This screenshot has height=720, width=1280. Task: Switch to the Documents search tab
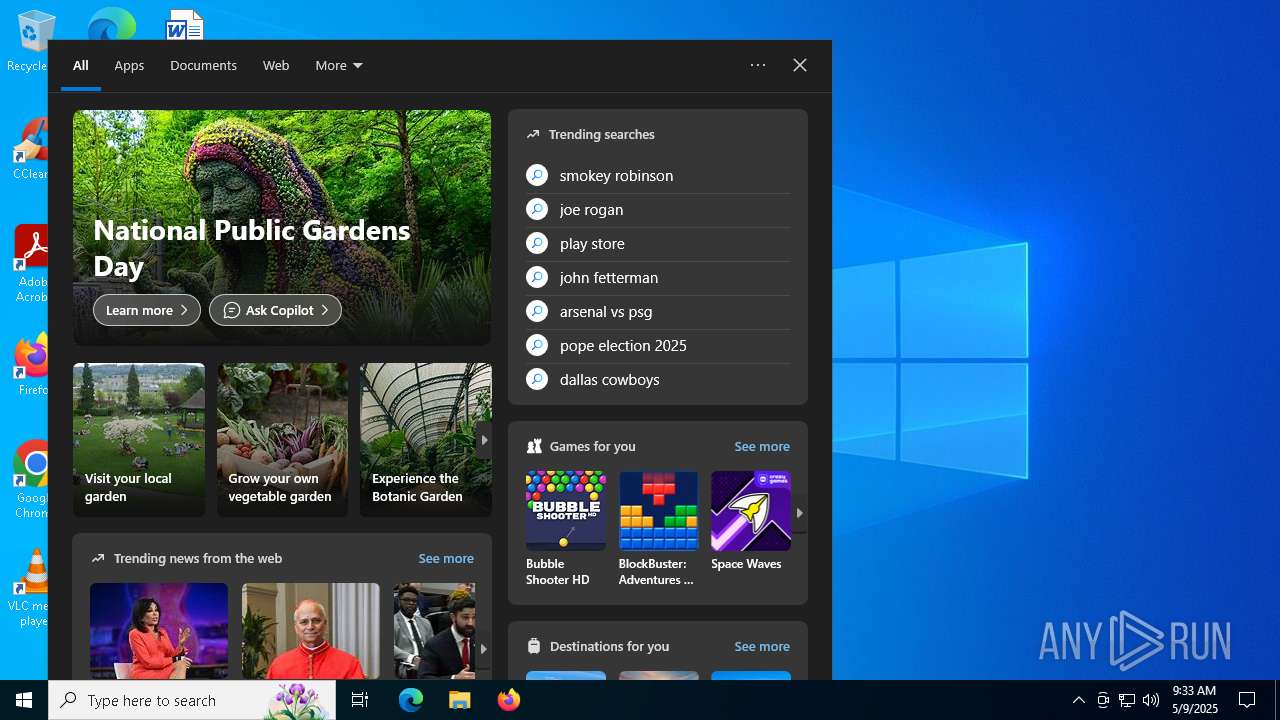tap(203, 65)
